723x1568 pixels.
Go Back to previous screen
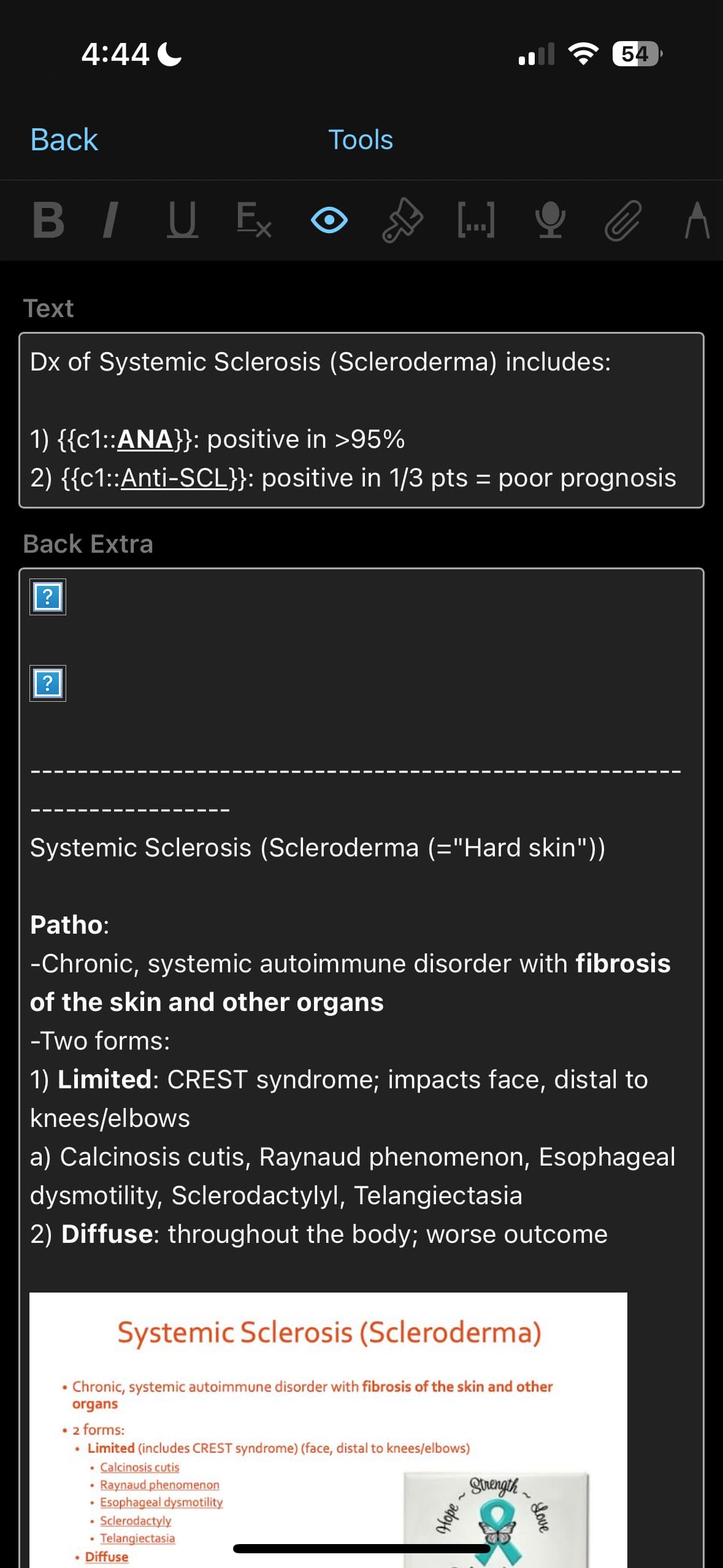64,140
